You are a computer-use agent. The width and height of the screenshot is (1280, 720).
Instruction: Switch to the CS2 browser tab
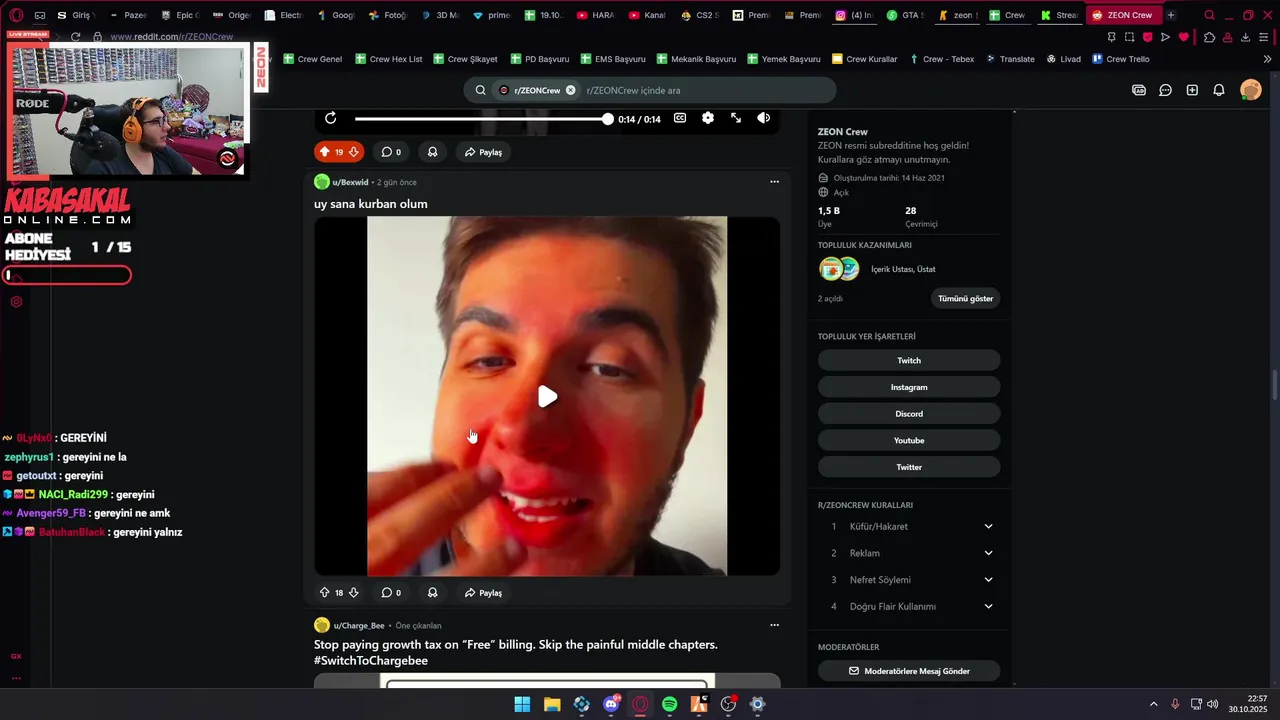699,15
